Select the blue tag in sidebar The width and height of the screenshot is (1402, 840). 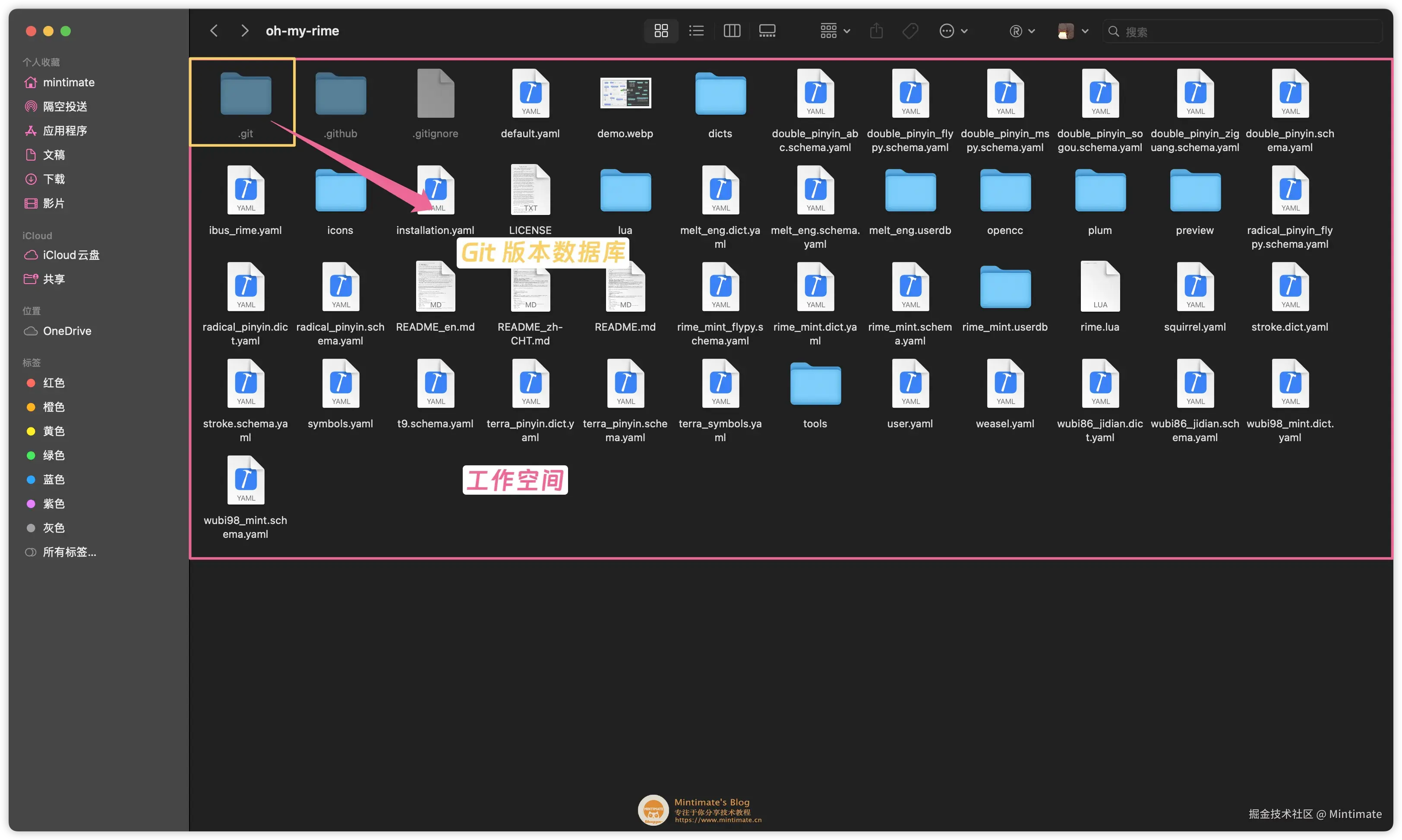coord(54,480)
